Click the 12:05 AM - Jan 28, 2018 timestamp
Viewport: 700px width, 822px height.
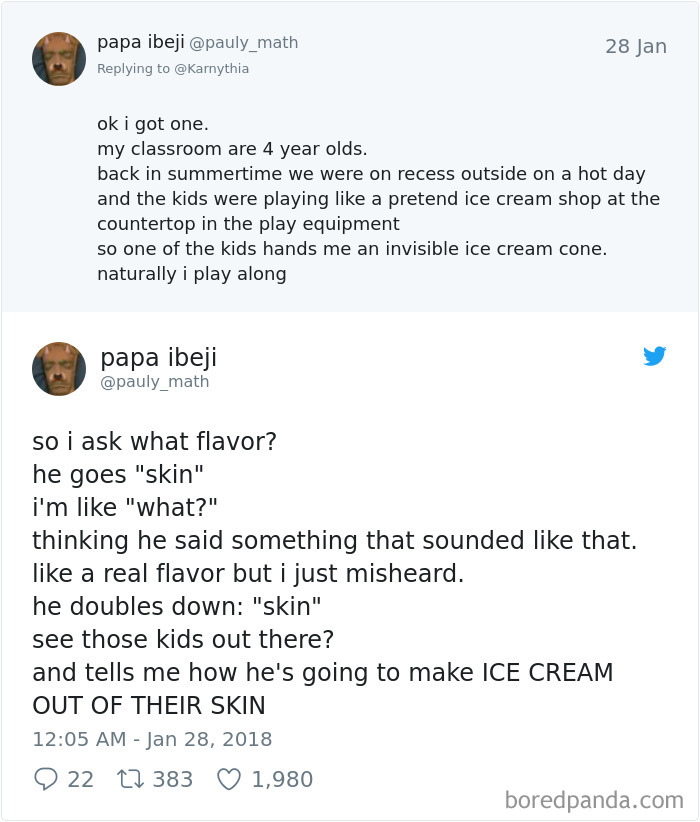[x=153, y=740]
